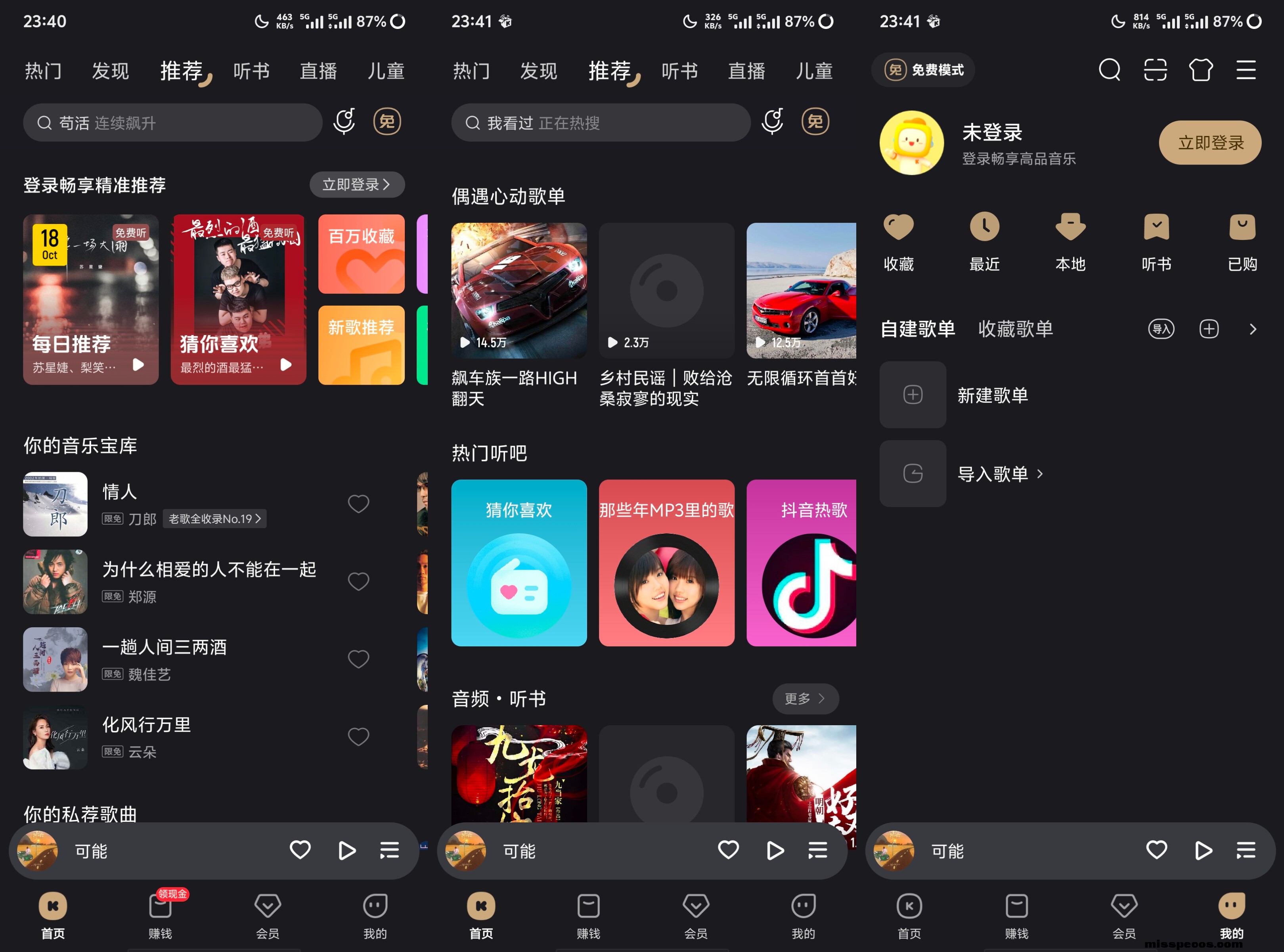Expand the playlists section chevron arrow

click(1252, 329)
